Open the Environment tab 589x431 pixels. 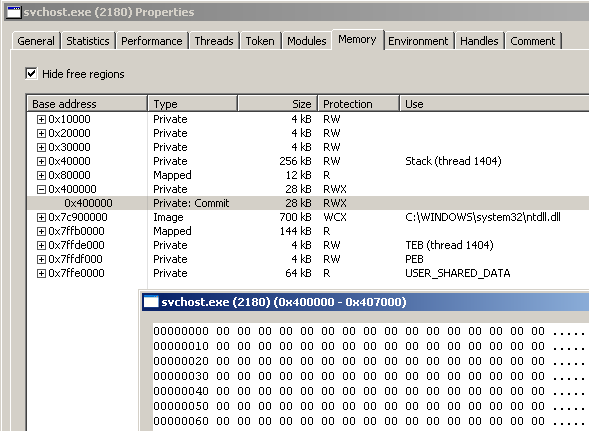[418, 41]
